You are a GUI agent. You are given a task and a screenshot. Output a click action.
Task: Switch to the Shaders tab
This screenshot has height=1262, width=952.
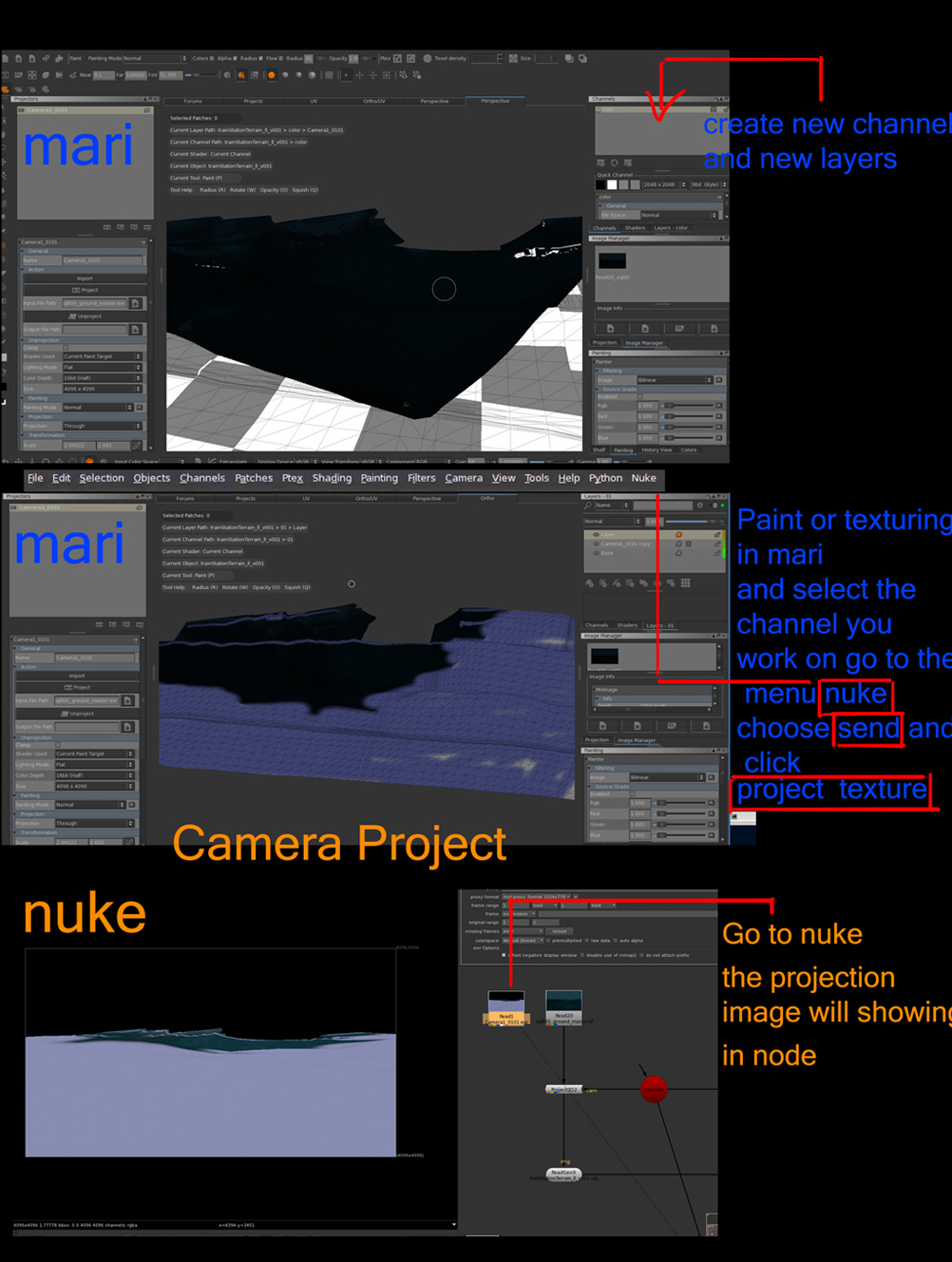[627, 625]
